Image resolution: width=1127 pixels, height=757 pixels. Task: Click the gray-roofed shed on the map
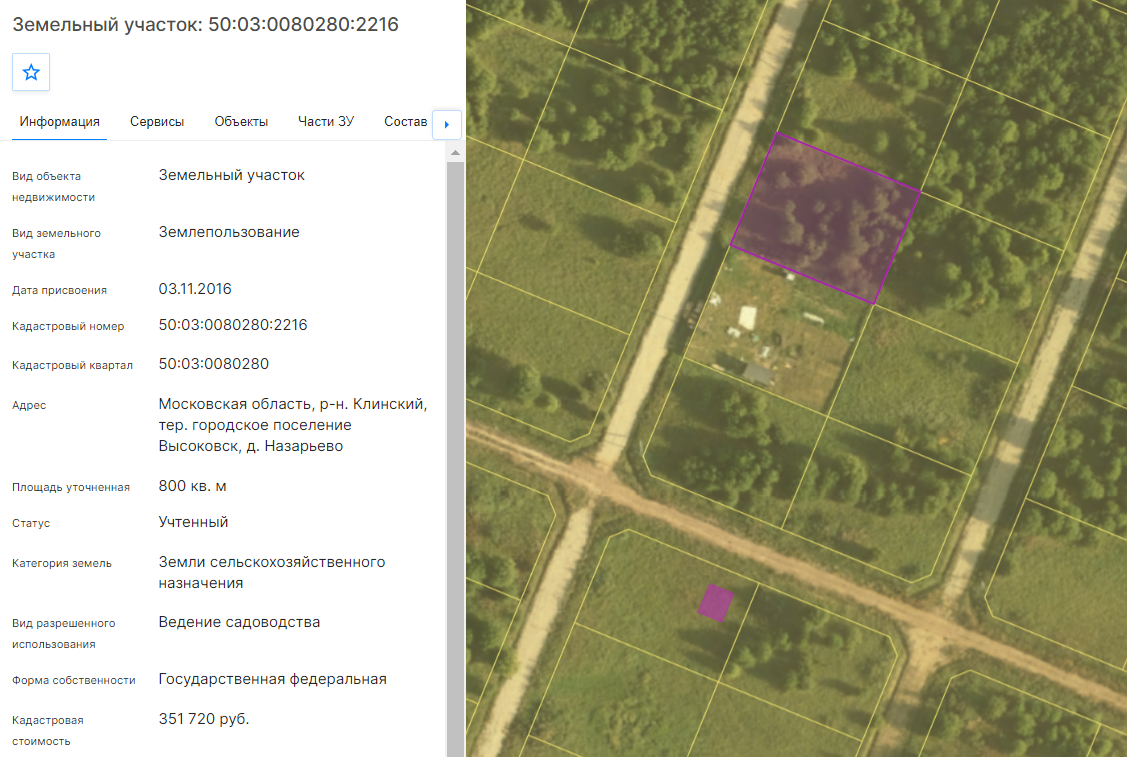coord(758,373)
